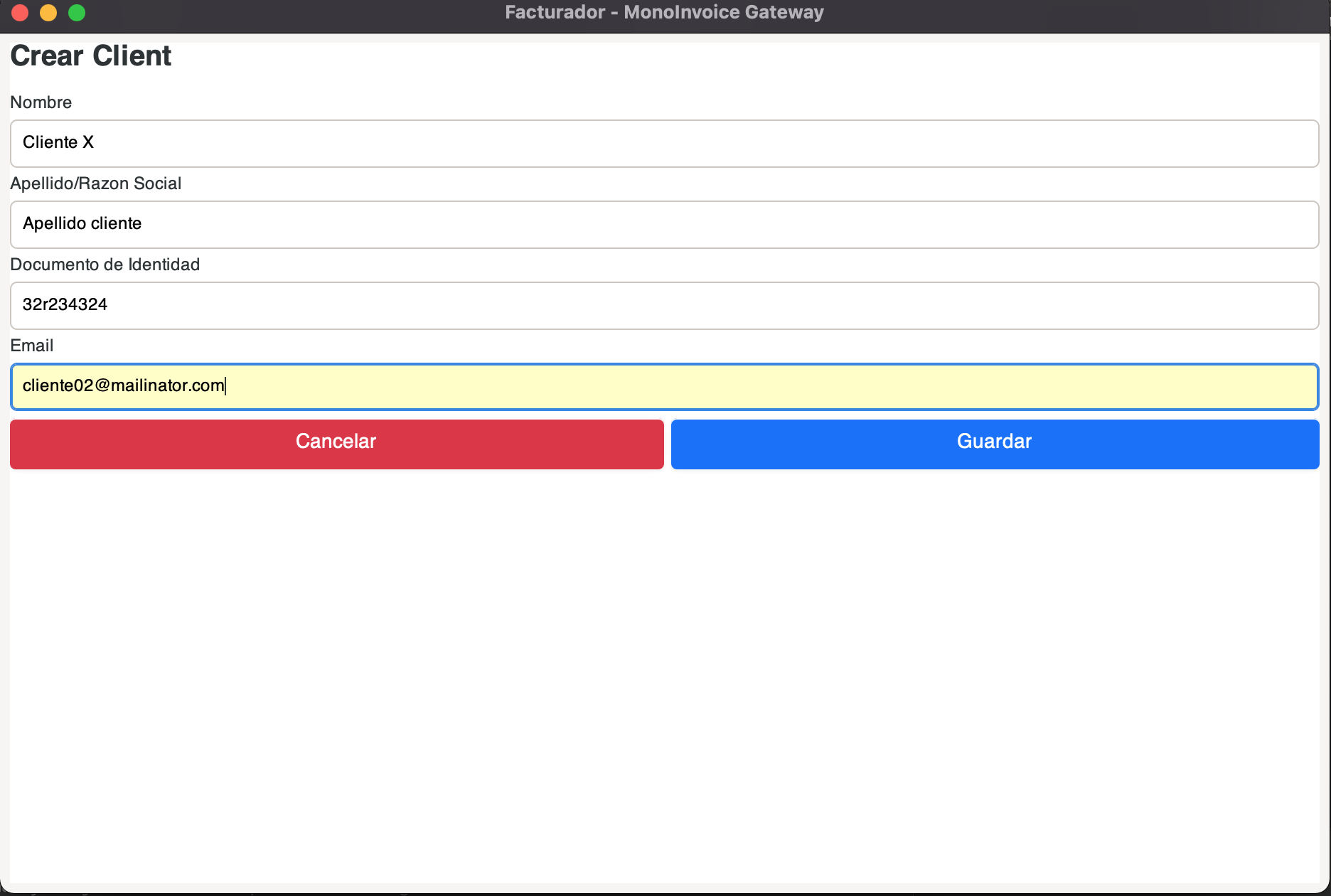Place cursor on the 'Apellido cliente' text
Image resolution: width=1331 pixels, height=896 pixels.
point(82,223)
